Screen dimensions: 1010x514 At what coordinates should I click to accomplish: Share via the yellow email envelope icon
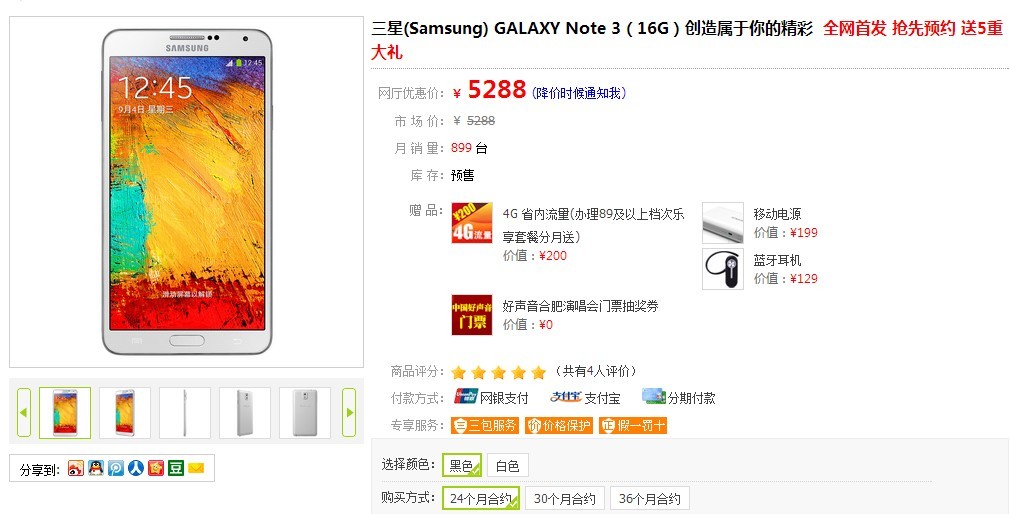(x=196, y=468)
